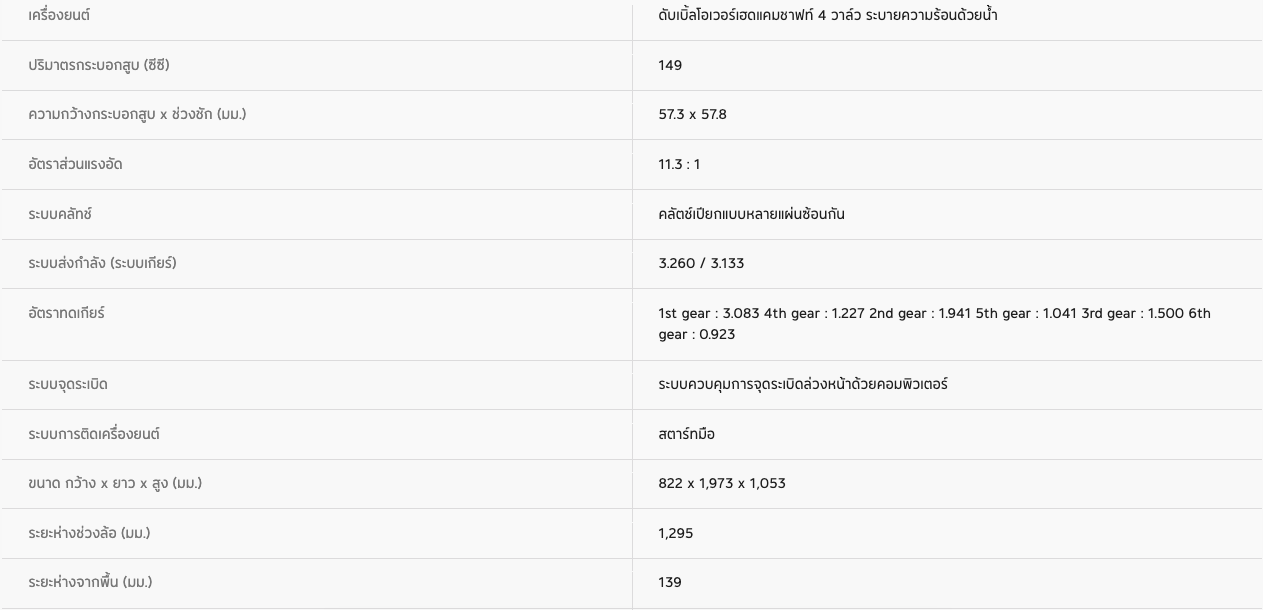Click the ปริมาตรกระบอกสูบ (ซีซี) label
Viewport: 1263px width, 610px height.
[99, 65]
